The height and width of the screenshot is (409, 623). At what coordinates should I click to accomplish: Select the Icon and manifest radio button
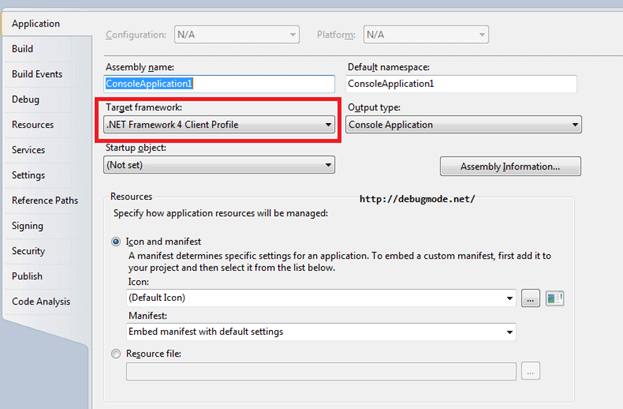116,241
